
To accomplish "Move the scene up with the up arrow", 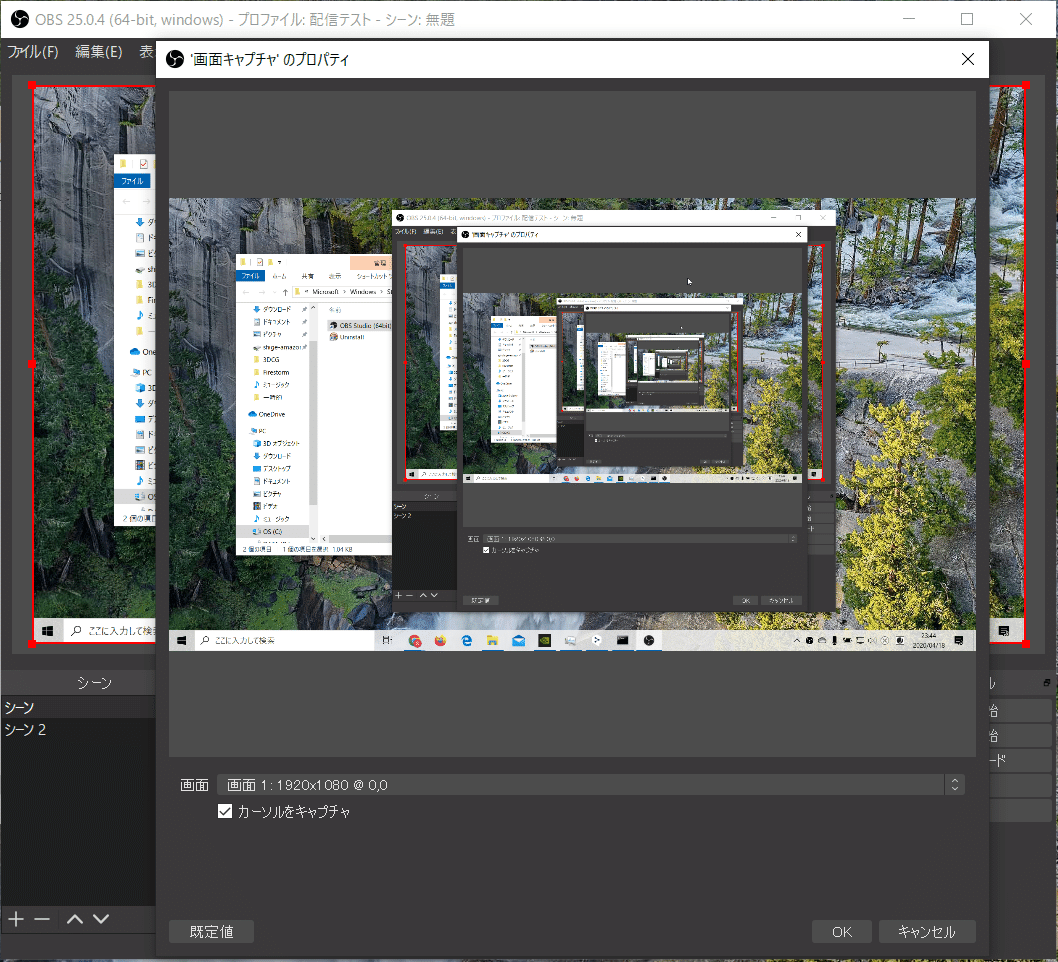I will 75,919.
